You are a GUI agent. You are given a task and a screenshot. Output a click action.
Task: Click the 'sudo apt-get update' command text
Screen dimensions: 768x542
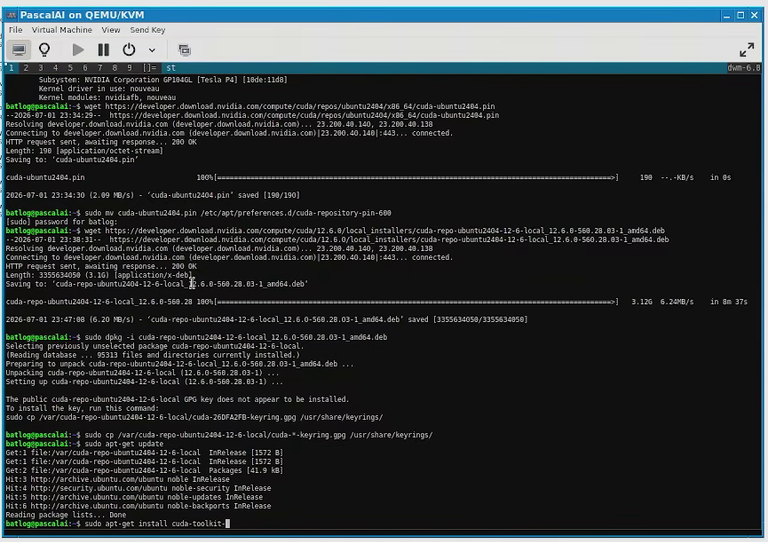click(124, 444)
